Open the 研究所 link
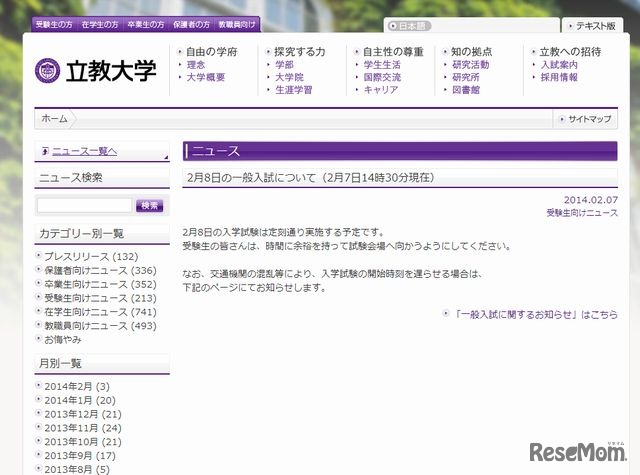This screenshot has height=475, width=640. [466, 77]
